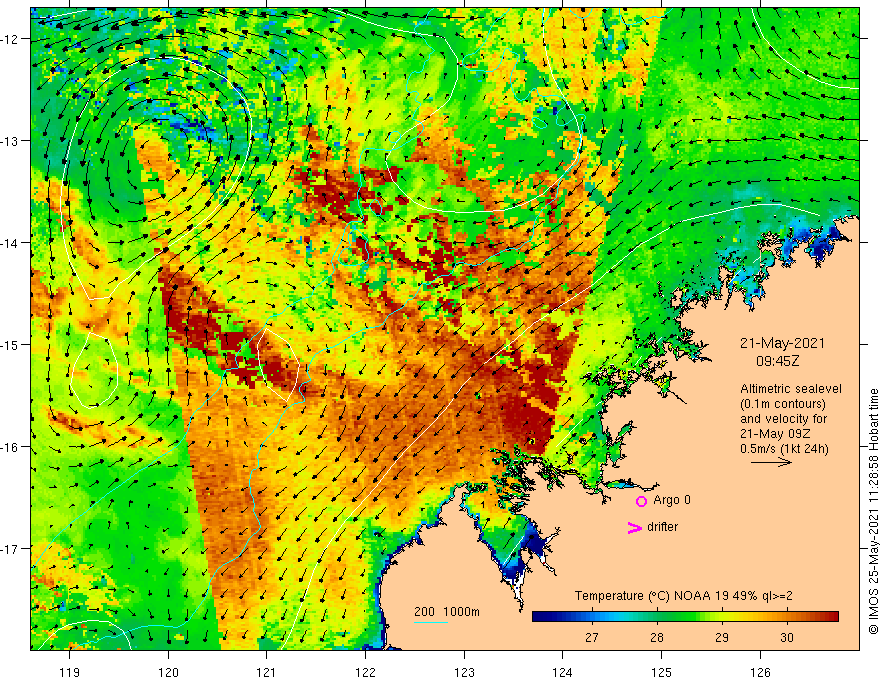880x680 pixels.
Task: Click the longitude axis label 120
Action: pos(168,672)
